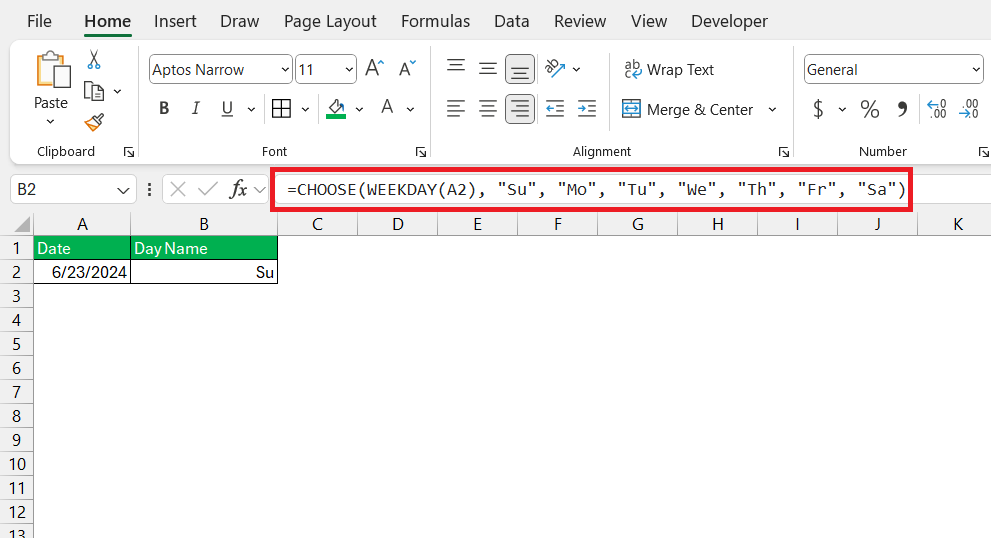The height and width of the screenshot is (538, 991).
Task: Center text horizontally
Action: (x=488, y=109)
